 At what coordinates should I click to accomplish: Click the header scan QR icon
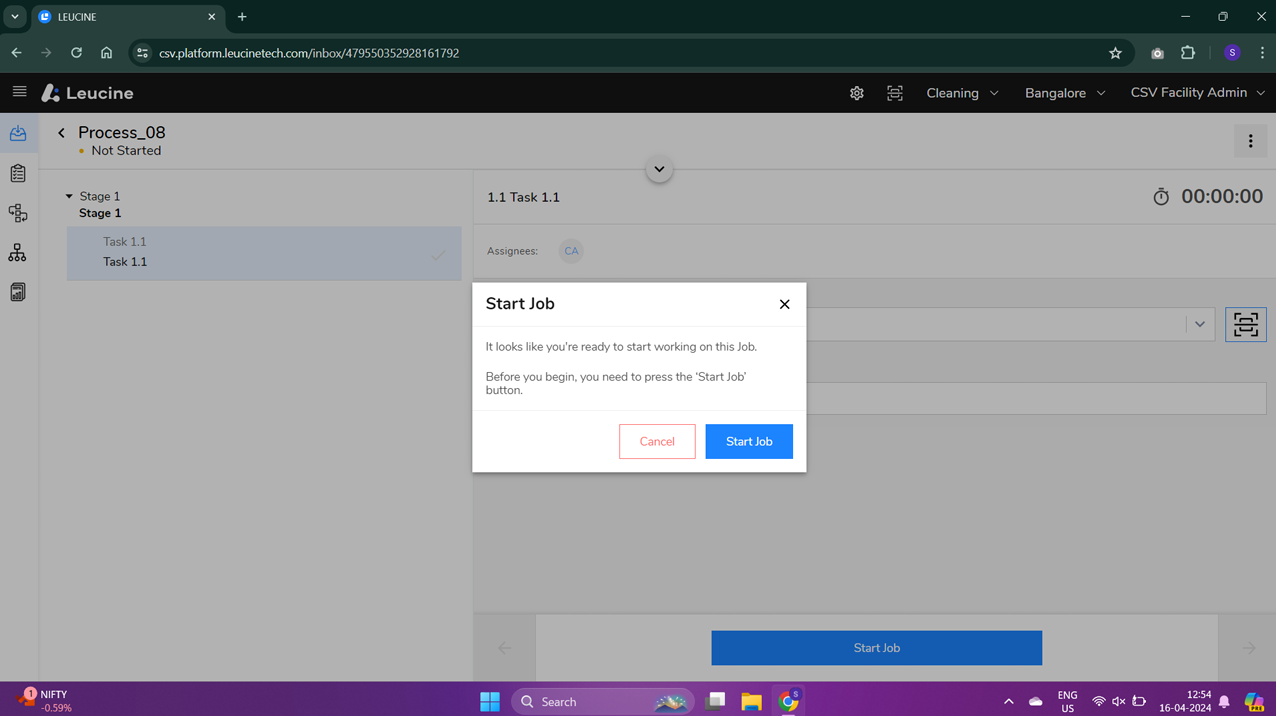pos(895,93)
